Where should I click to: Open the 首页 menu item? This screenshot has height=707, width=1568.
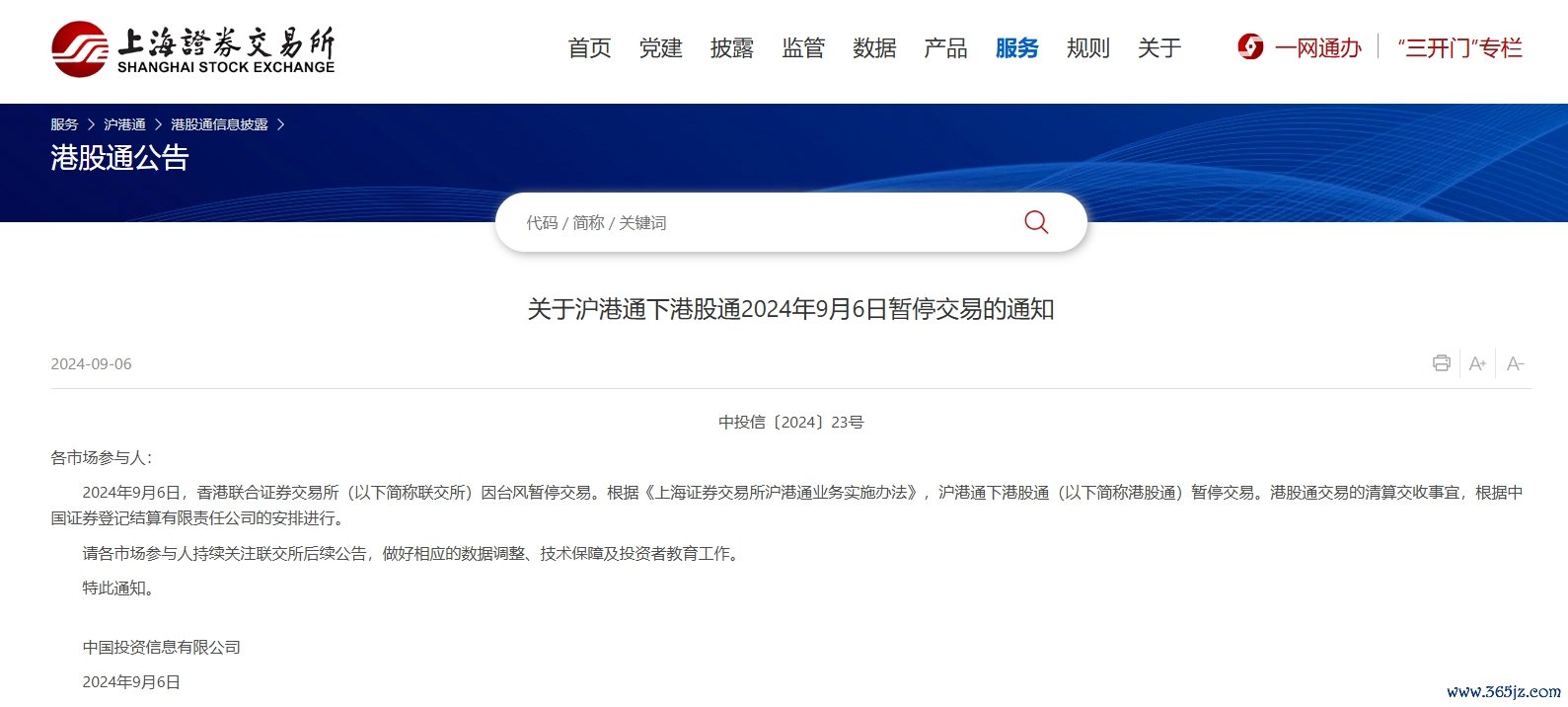tap(589, 48)
